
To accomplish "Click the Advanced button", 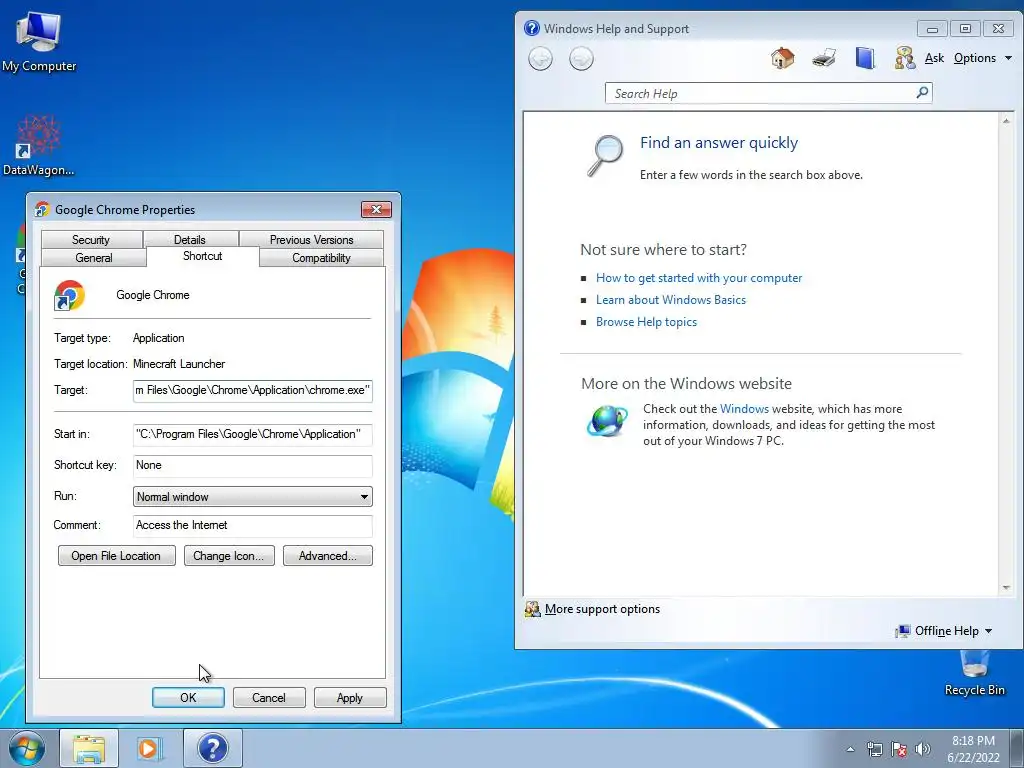I will pos(328,556).
